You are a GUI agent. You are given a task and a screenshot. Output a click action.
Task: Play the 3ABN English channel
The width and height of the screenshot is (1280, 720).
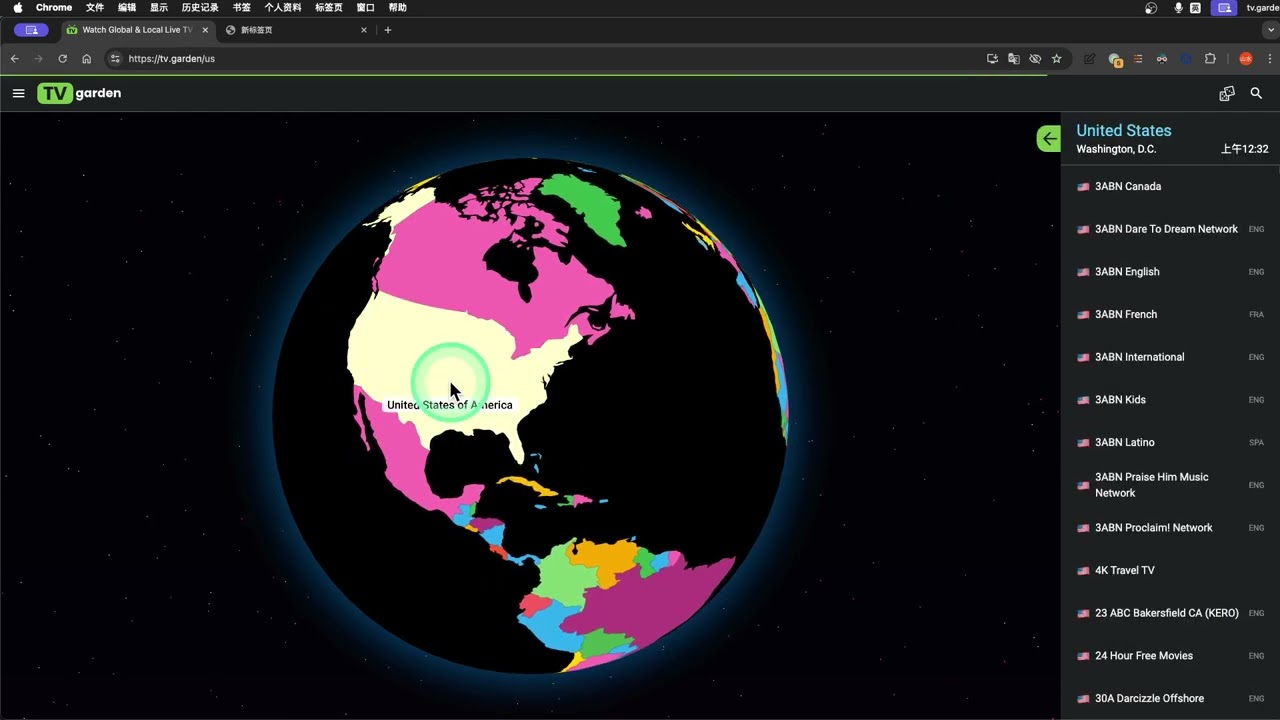coord(1170,272)
